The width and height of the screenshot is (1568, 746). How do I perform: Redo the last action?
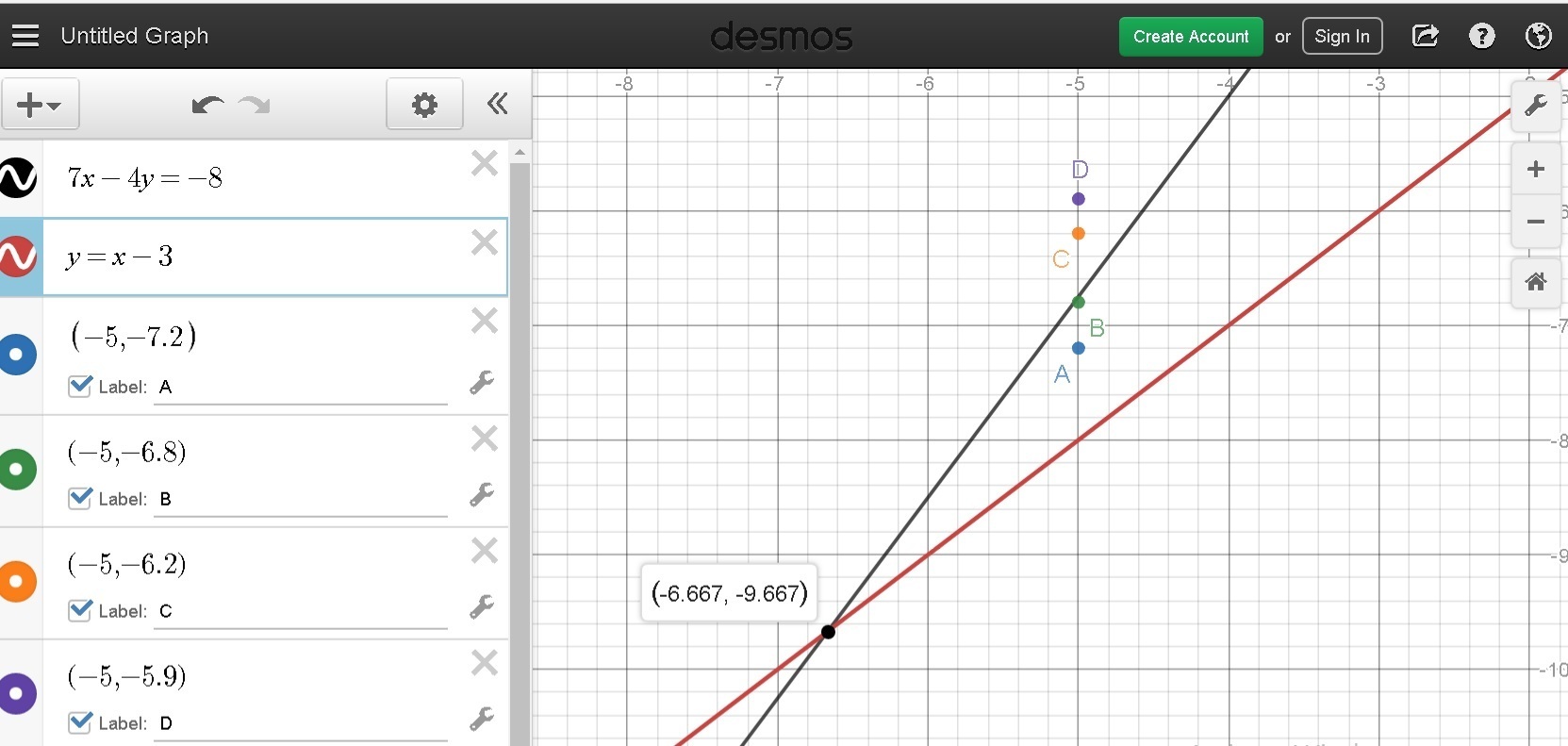click(255, 104)
